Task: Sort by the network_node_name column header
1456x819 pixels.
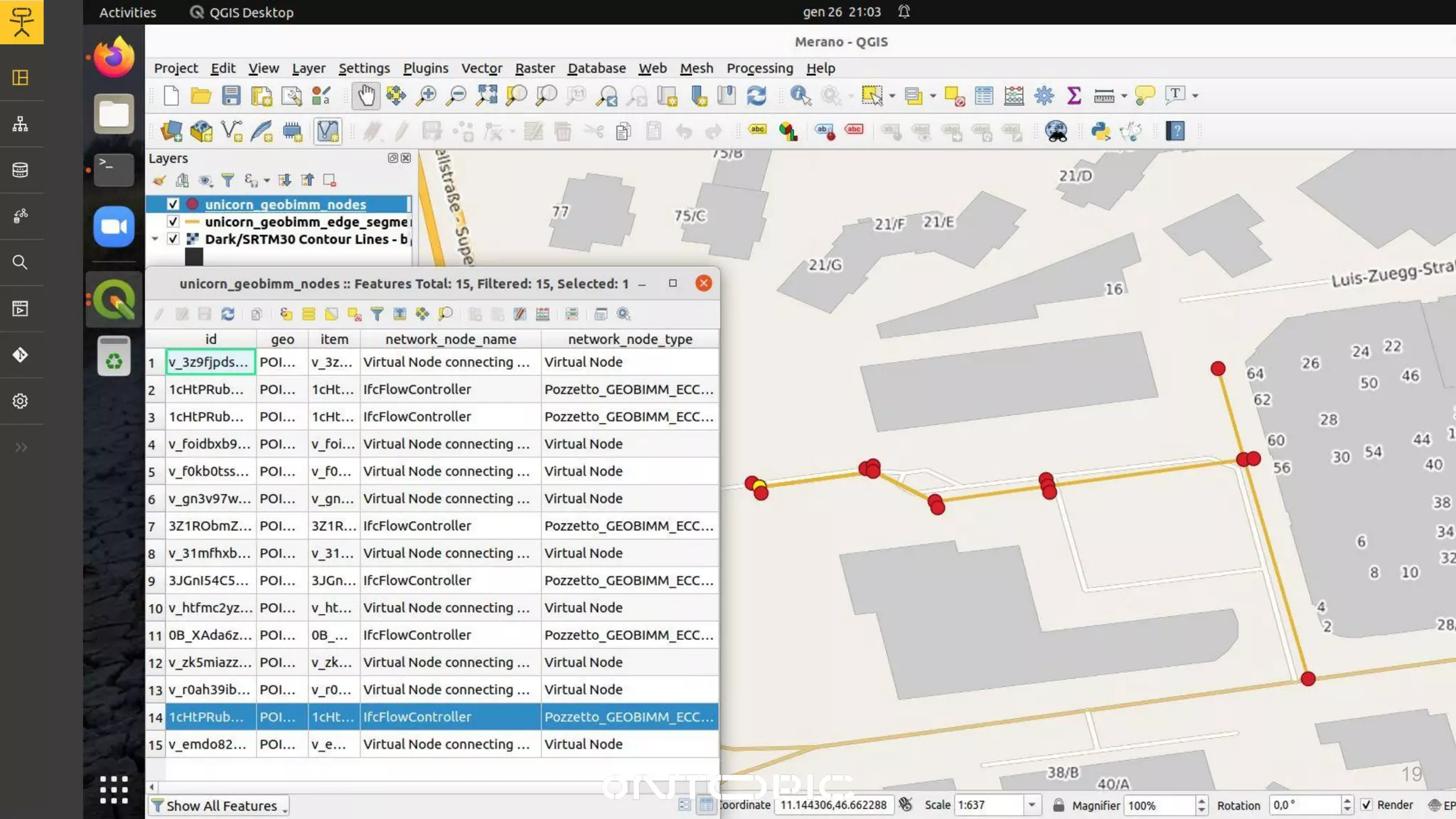Action: [450, 339]
